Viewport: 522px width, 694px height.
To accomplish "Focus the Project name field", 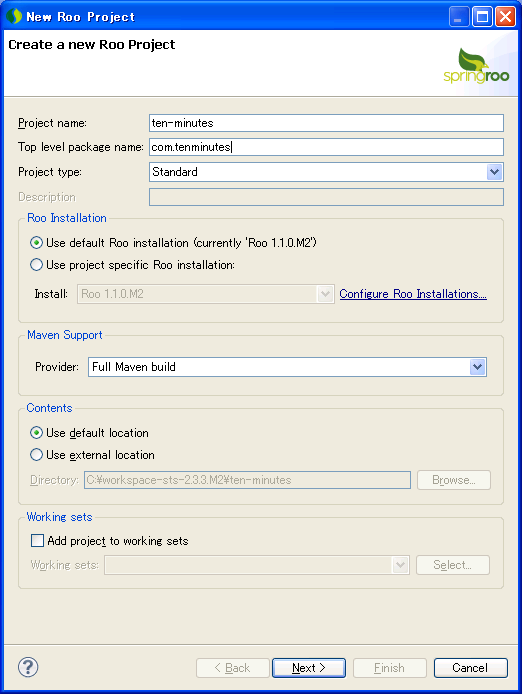I will point(326,123).
